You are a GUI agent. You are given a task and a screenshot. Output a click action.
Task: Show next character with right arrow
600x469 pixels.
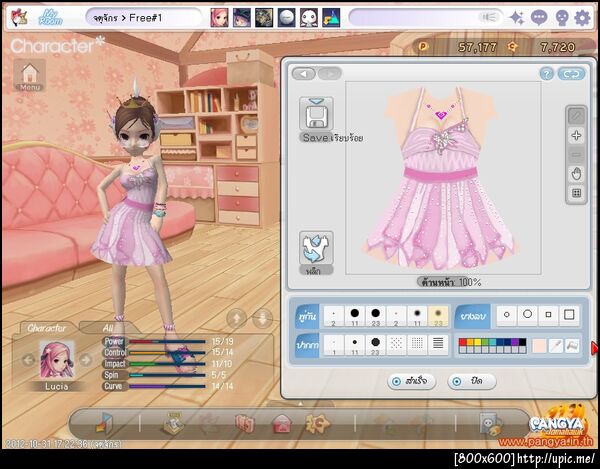[86, 360]
